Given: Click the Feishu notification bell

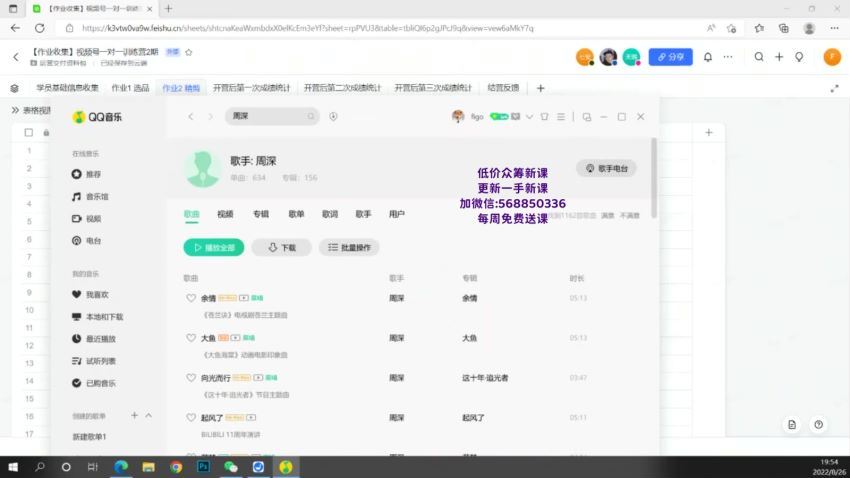Looking at the screenshot, I should (708, 57).
